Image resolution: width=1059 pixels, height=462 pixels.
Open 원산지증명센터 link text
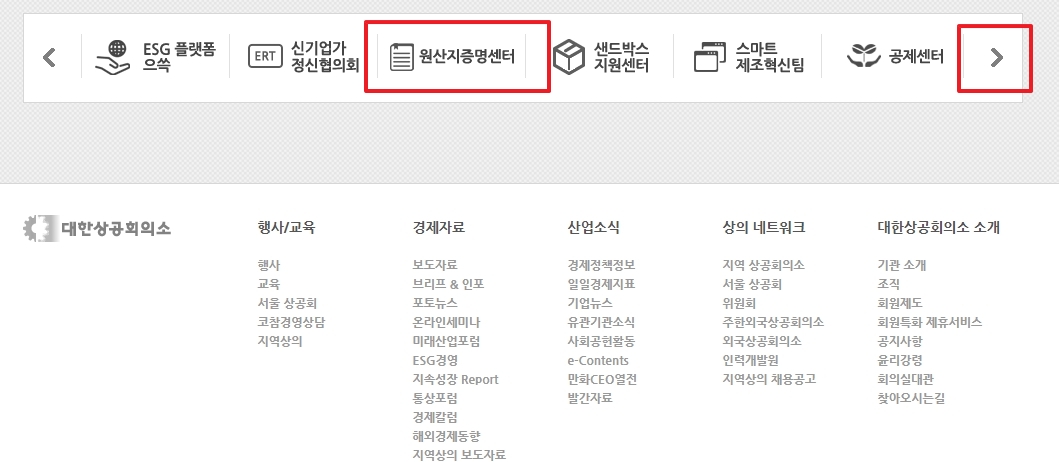coord(467,57)
